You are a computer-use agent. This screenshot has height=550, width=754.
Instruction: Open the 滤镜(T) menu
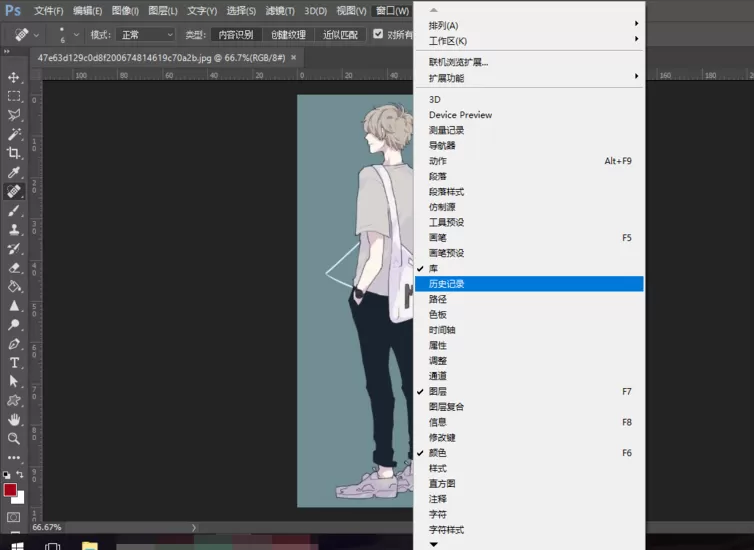point(280,11)
